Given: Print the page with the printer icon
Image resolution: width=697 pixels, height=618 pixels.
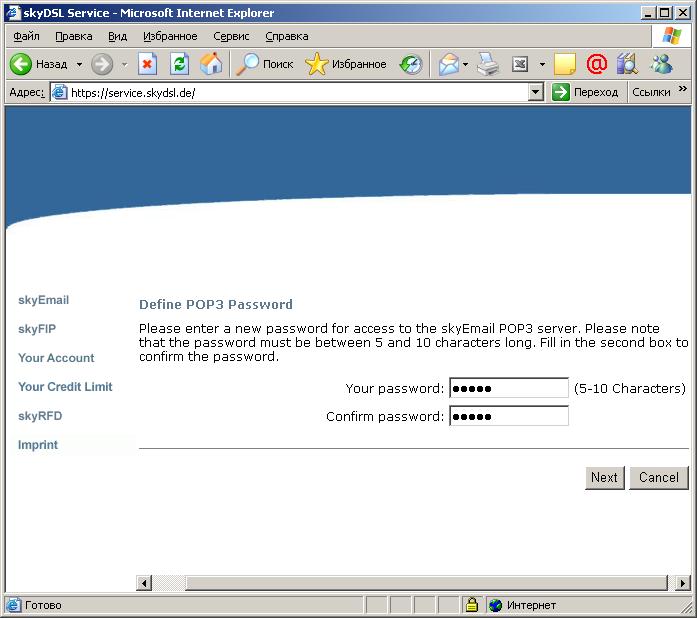Looking at the screenshot, I should pyautogui.click(x=488, y=64).
